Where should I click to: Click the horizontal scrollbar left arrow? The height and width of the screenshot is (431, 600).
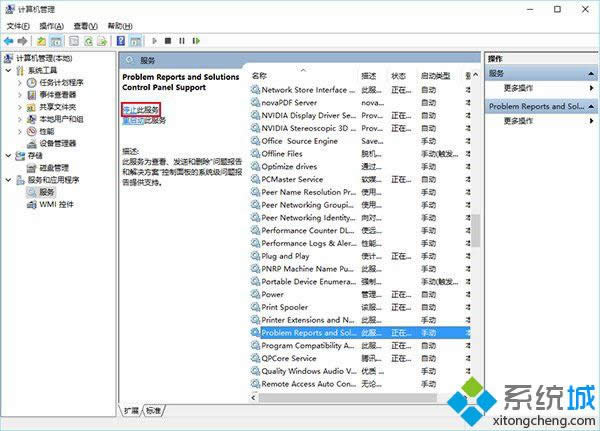tap(253, 398)
